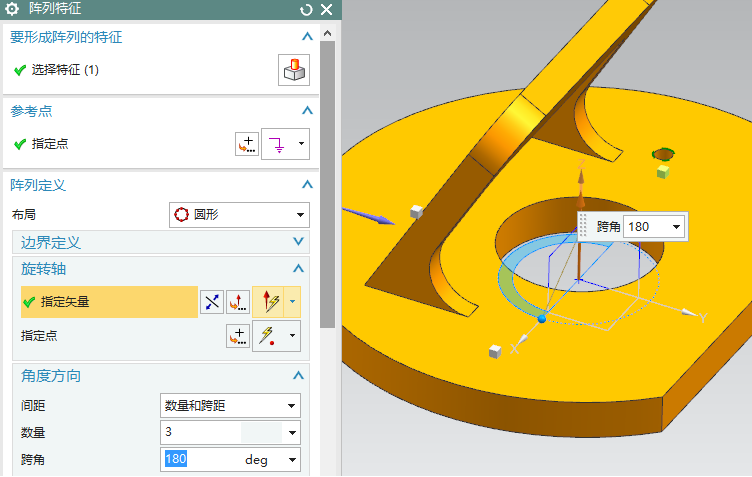Collapse the 旋转轴 section
This screenshot has width=752, height=477.
tap(297, 269)
